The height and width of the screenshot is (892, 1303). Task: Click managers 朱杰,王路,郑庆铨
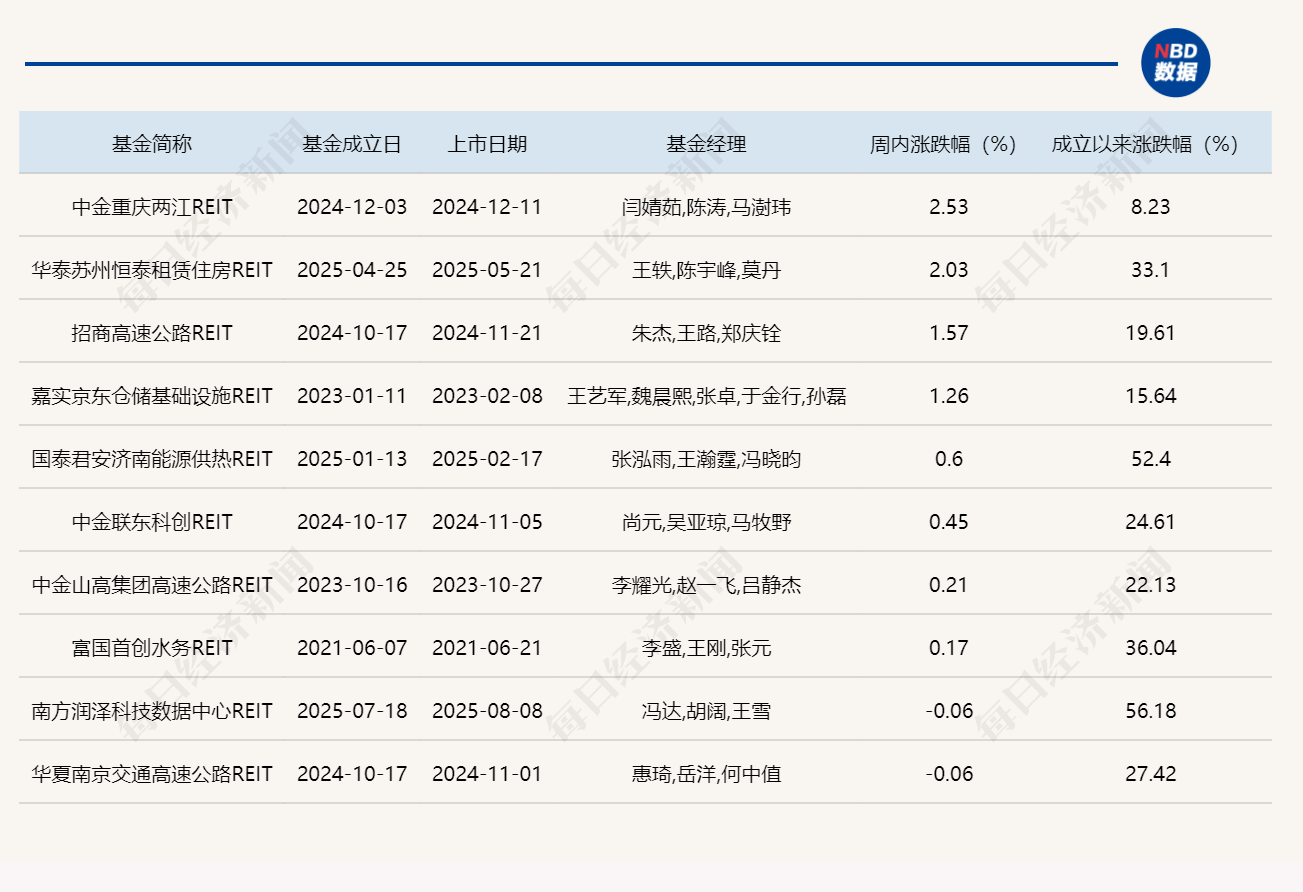706,333
